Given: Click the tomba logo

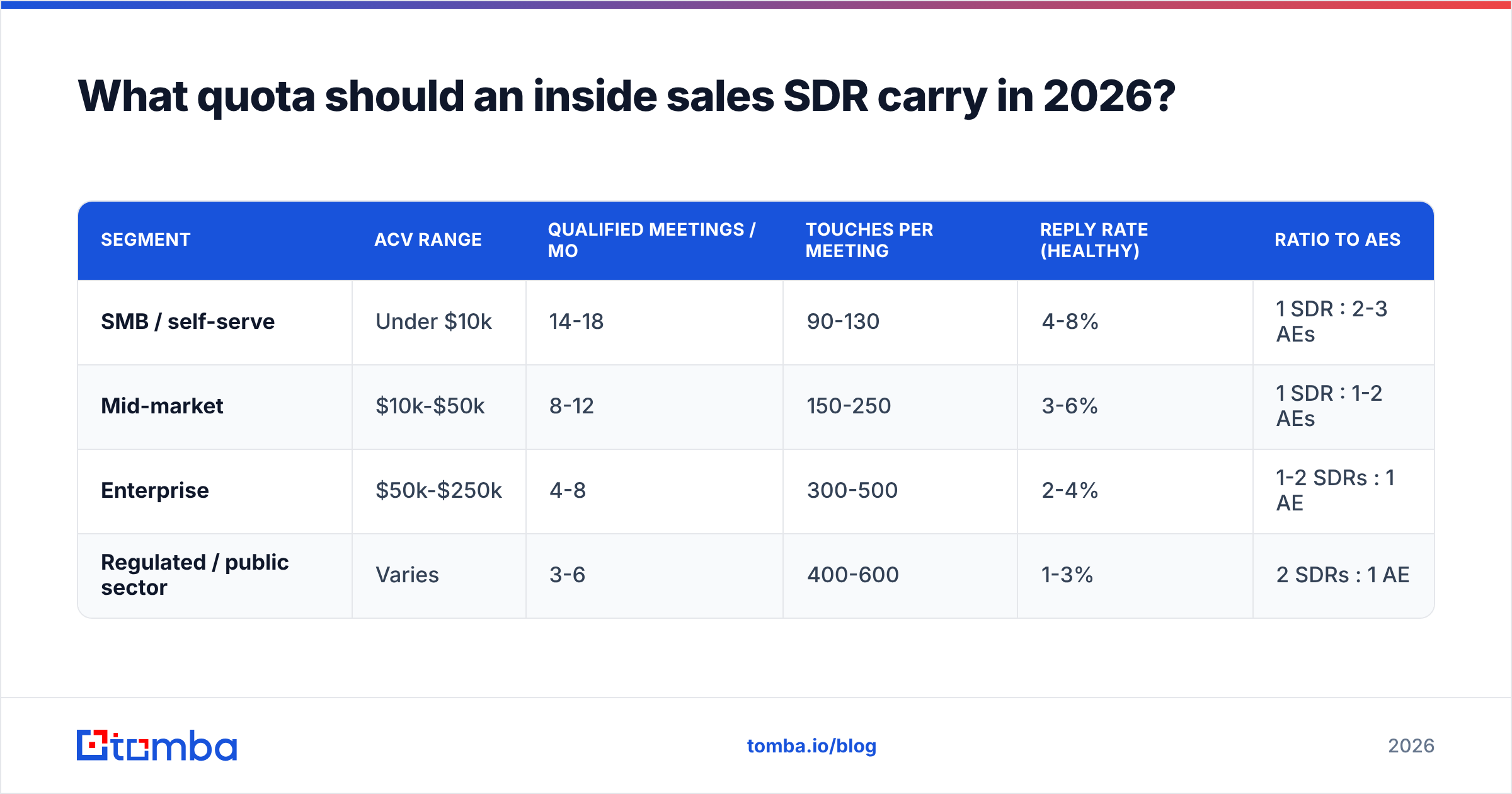Looking at the screenshot, I should click(x=157, y=745).
